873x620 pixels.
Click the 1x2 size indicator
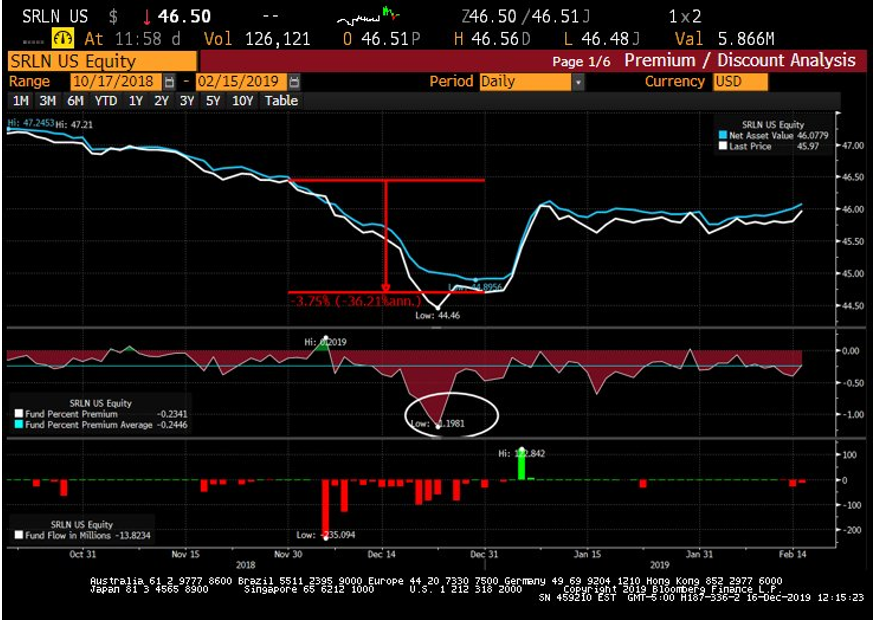pos(684,17)
